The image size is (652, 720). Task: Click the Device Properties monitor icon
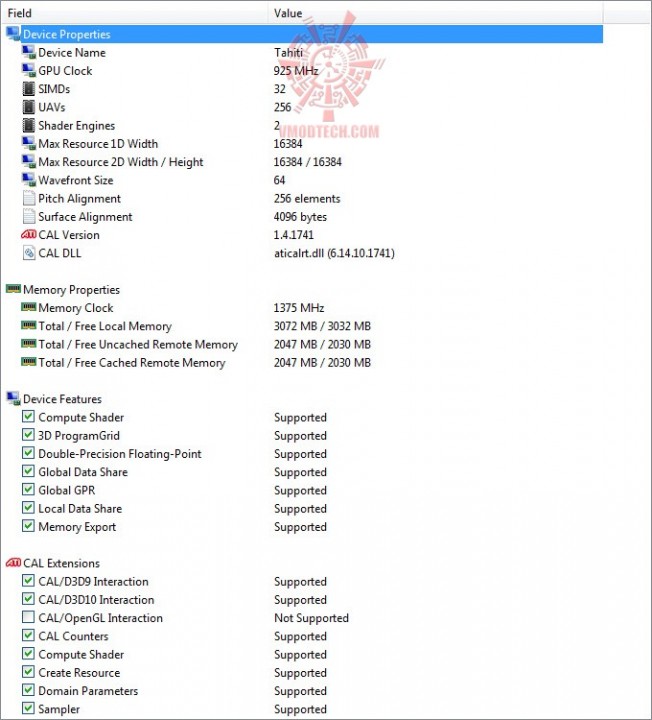click(13, 34)
